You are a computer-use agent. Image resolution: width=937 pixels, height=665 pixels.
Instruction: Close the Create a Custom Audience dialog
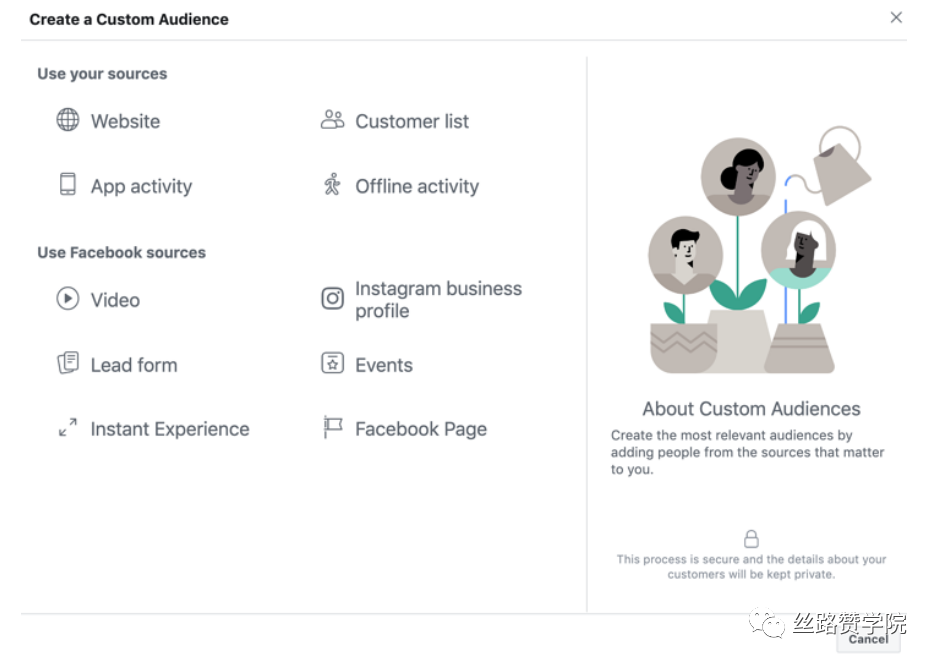click(896, 17)
